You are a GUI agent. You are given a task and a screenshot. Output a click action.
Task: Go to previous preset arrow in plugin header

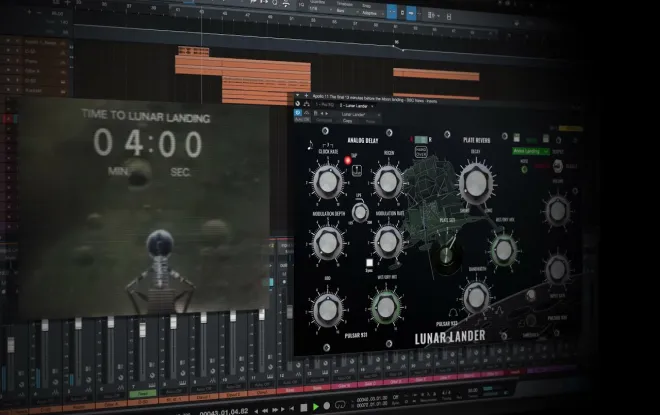click(x=322, y=113)
